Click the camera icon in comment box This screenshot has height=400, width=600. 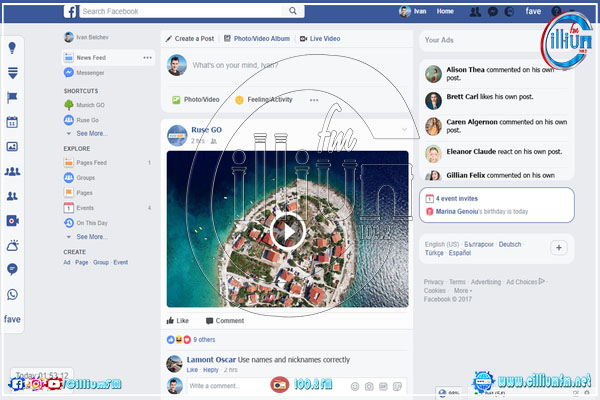369,385
